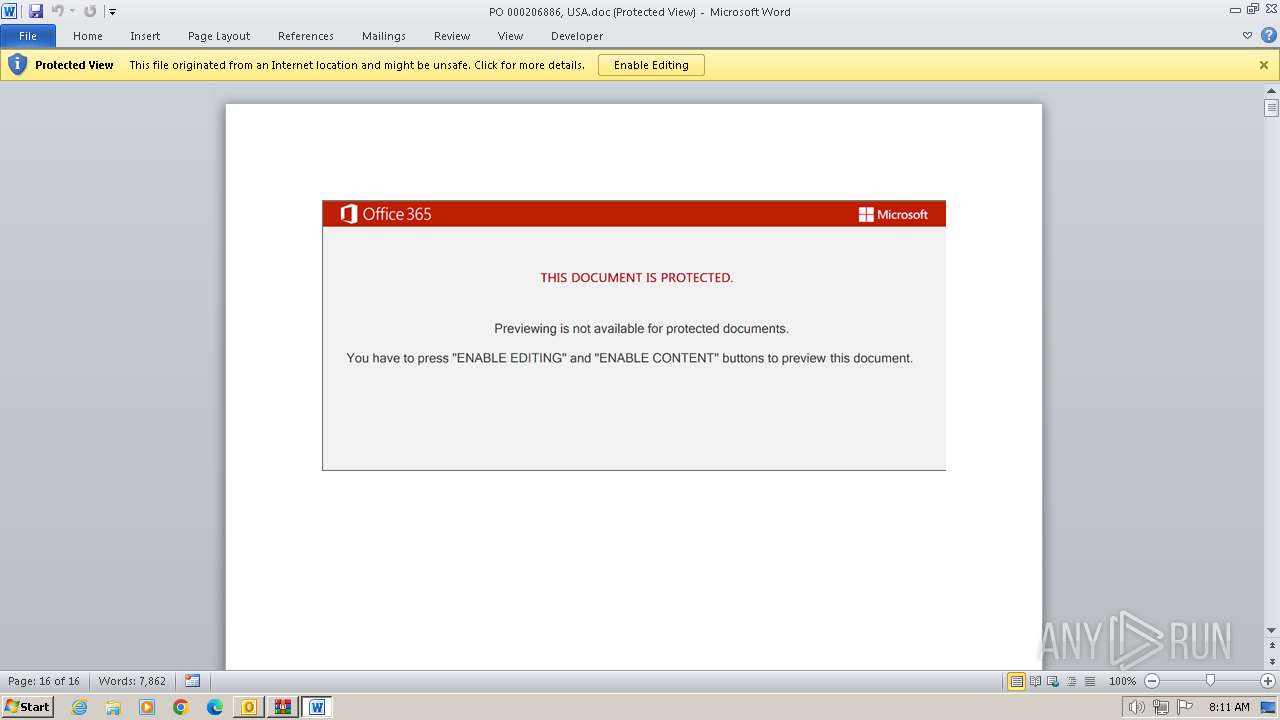
Task: Click the Office 365 logo in document
Action: (x=386, y=214)
